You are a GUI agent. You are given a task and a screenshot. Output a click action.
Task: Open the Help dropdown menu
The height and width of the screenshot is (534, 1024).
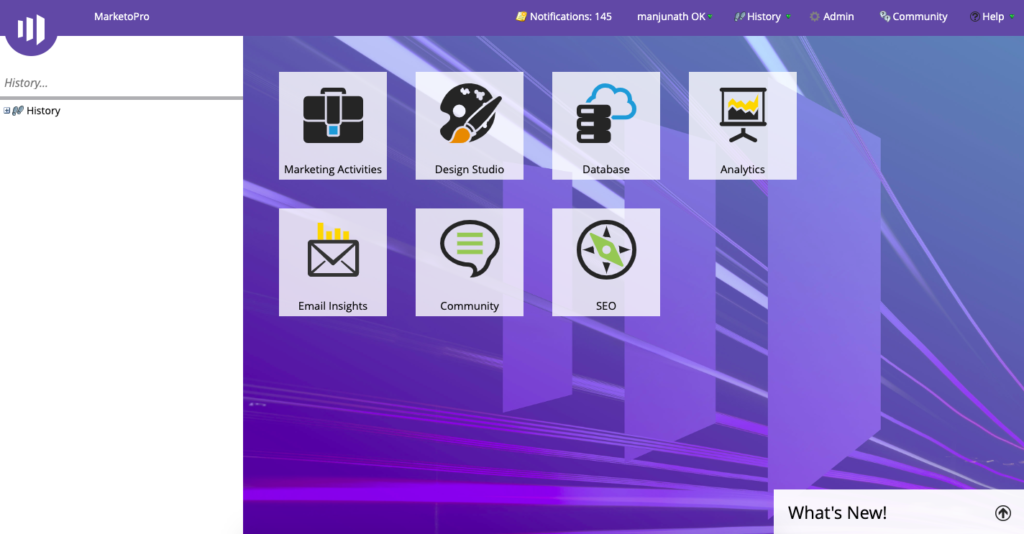pos(992,16)
